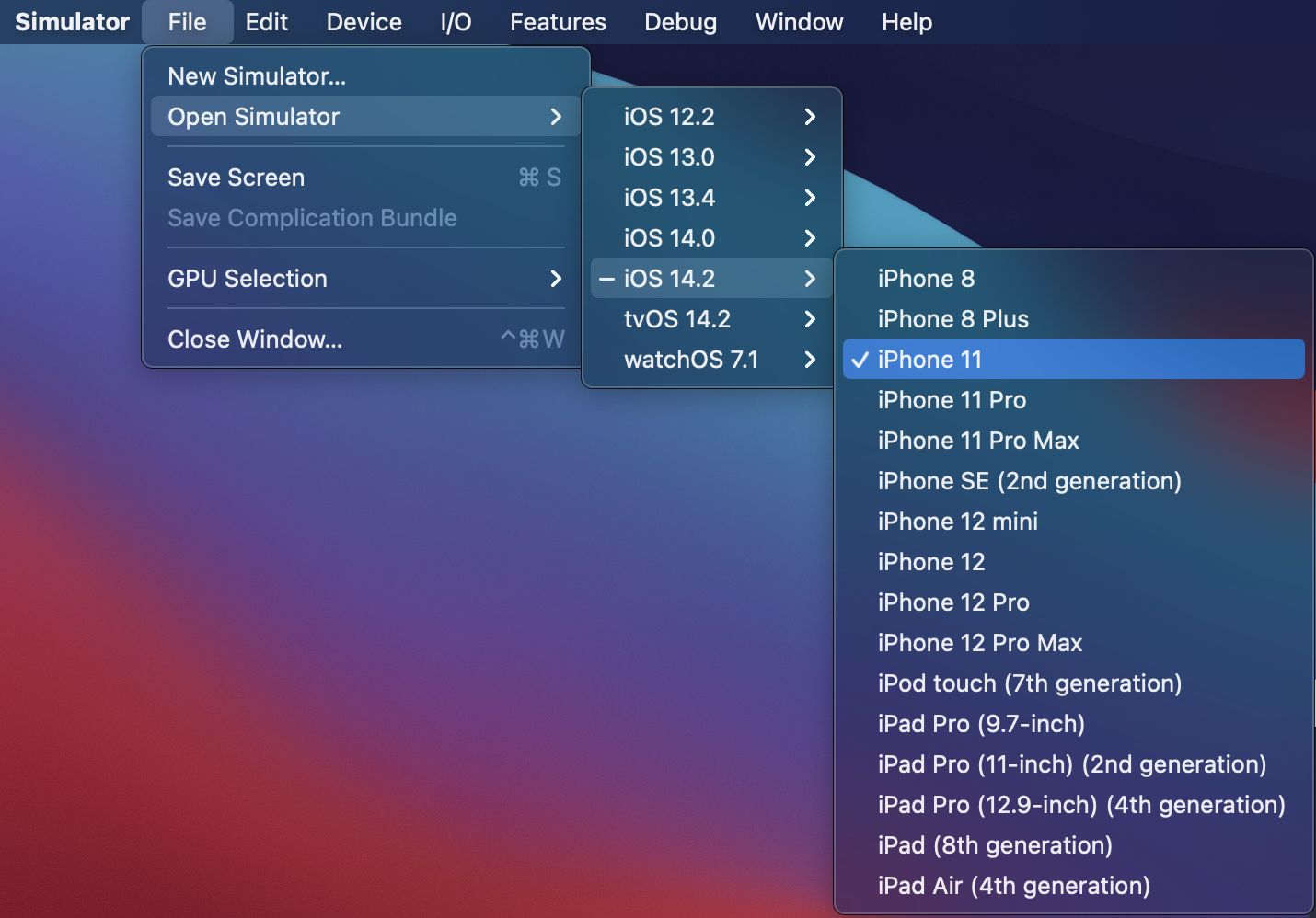Screen dimensions: 1316x918
Task: Select the iOS 14.0 runtime entry
Action: [x=711, y=238]
